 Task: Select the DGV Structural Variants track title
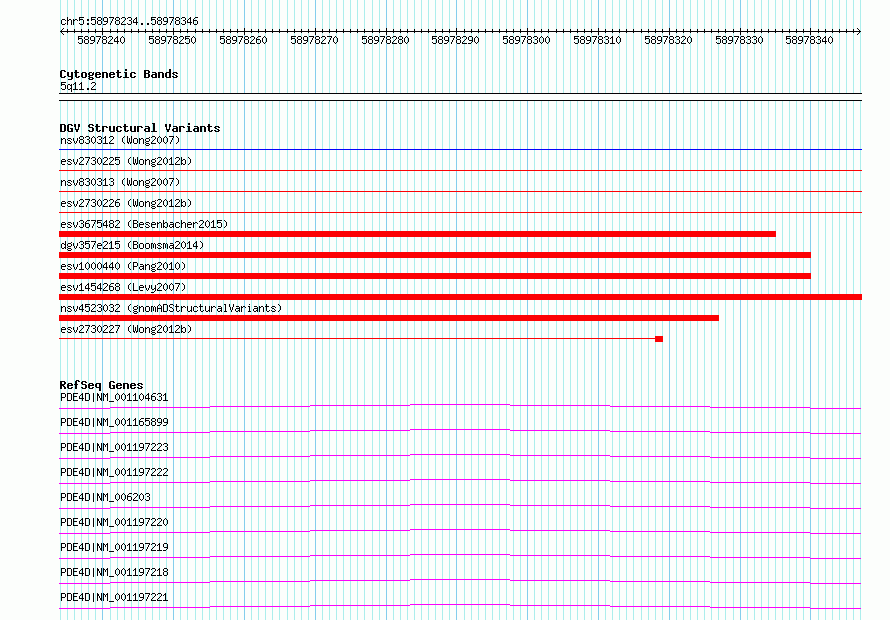[x=140, y=128]
